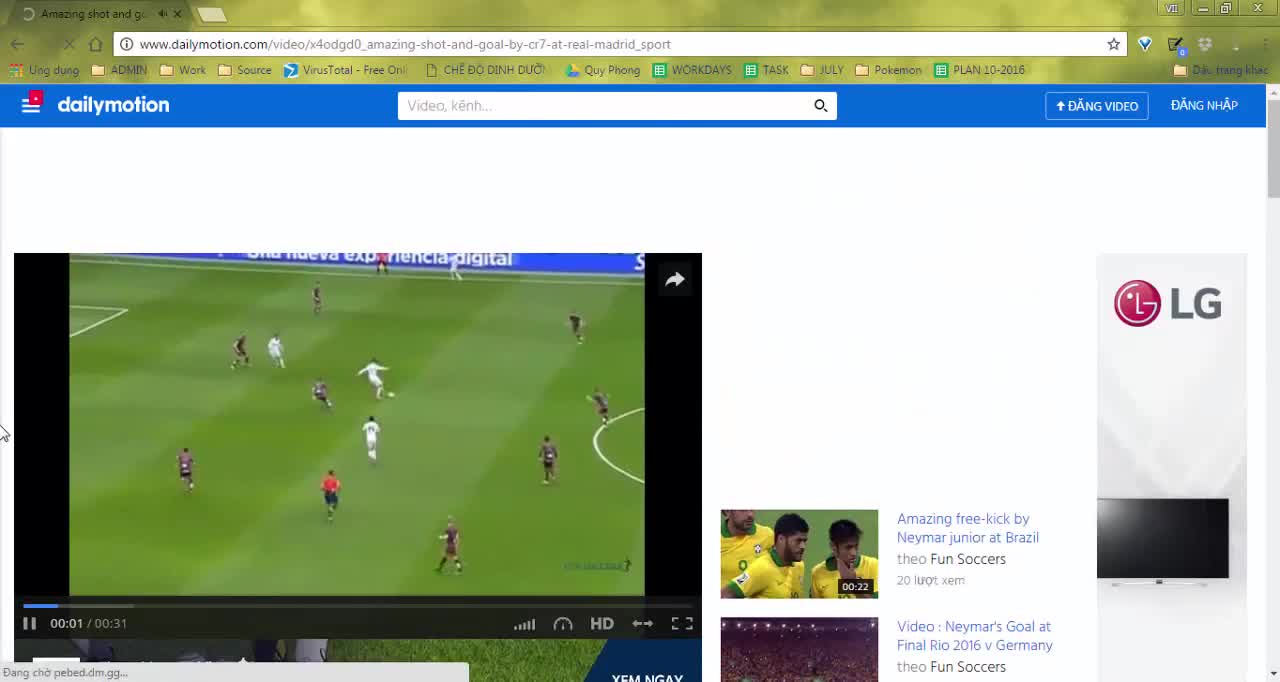
Task: Click the address bar URL
Action: 405,44
